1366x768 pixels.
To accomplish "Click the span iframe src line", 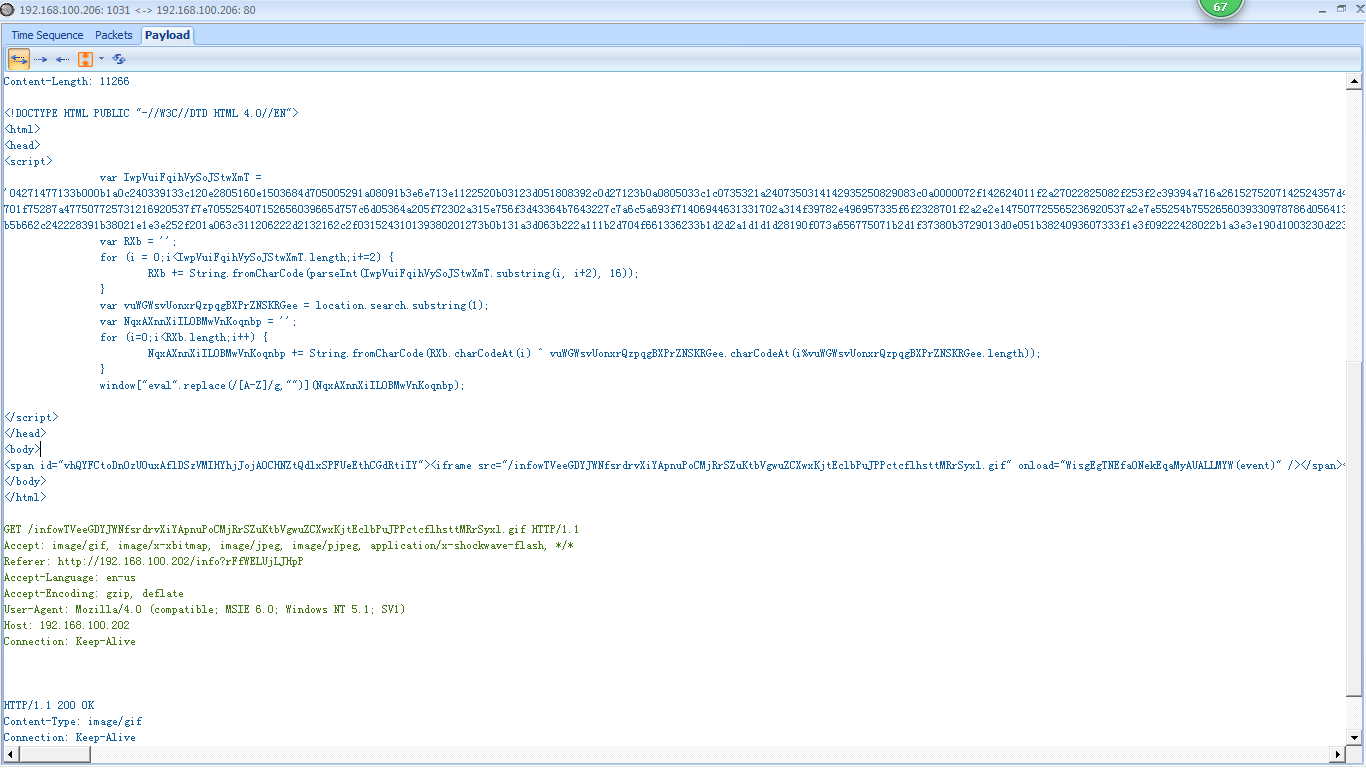I will pyautogui.click(x=675, y=465).
